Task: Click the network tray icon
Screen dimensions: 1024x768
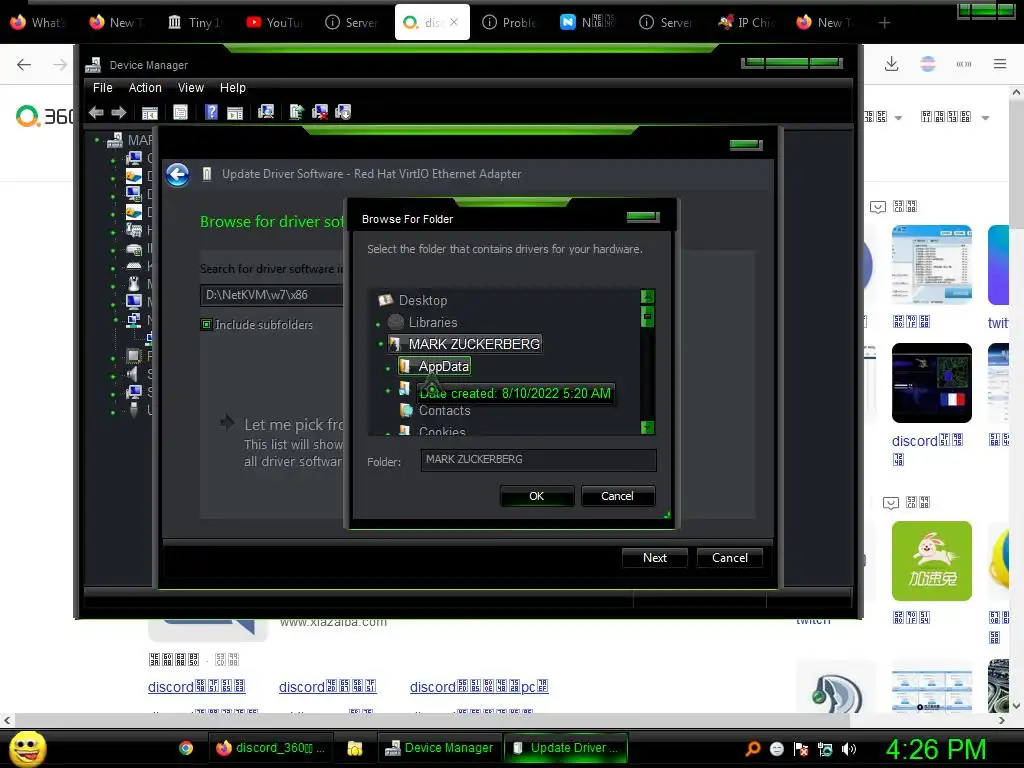Action: coord(825,749)
